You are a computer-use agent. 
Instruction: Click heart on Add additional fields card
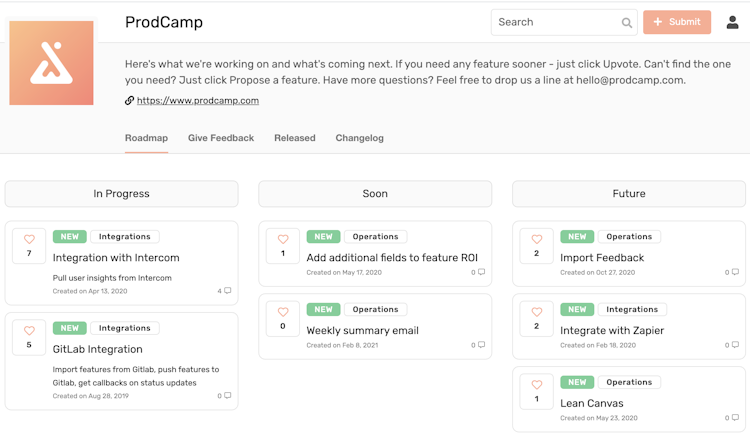[x=283, y=240]
